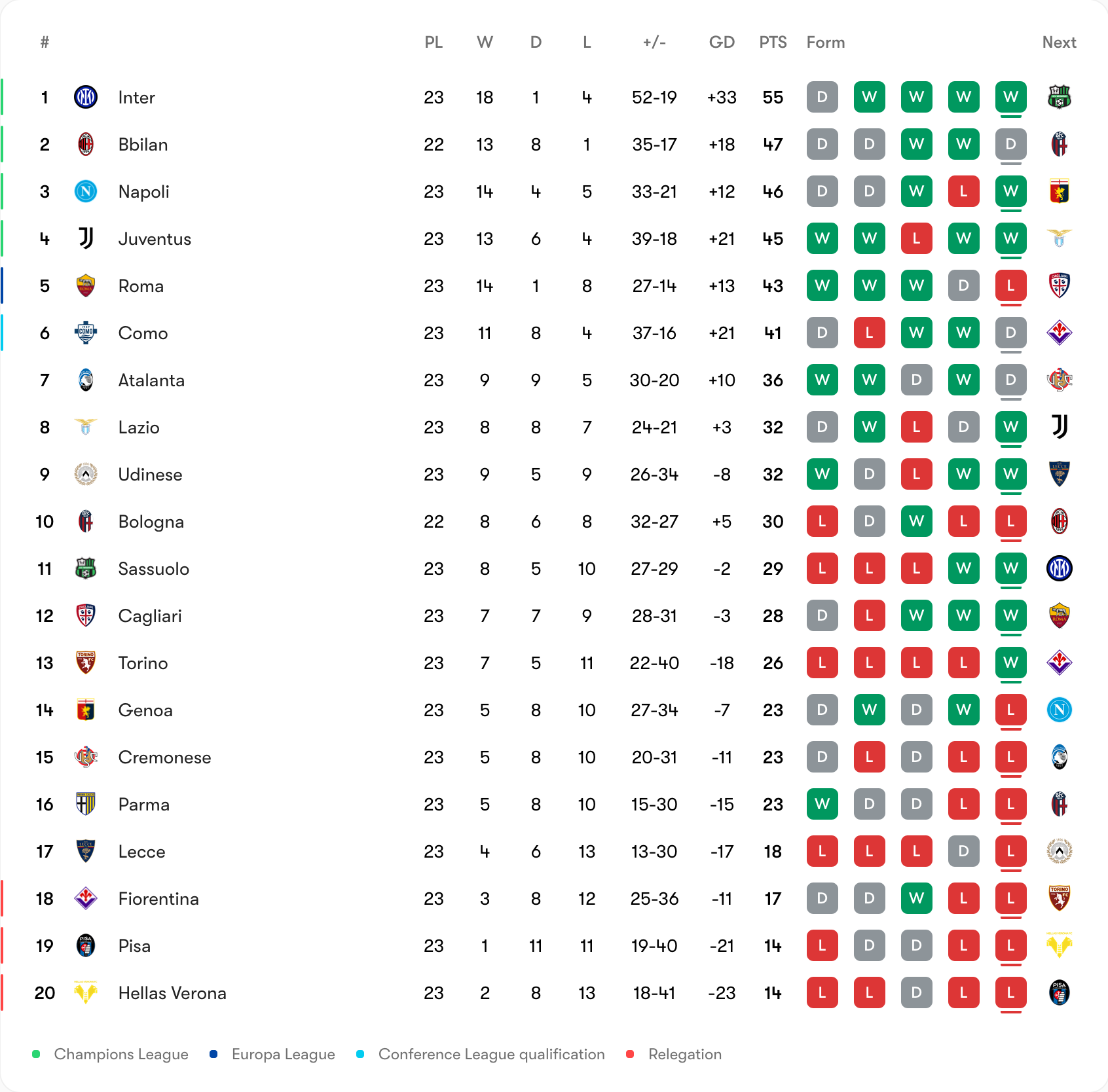Click the Inter crest beside the Inter name
This screenshot has width=1108, height=1092.
[x=86, y=98]
